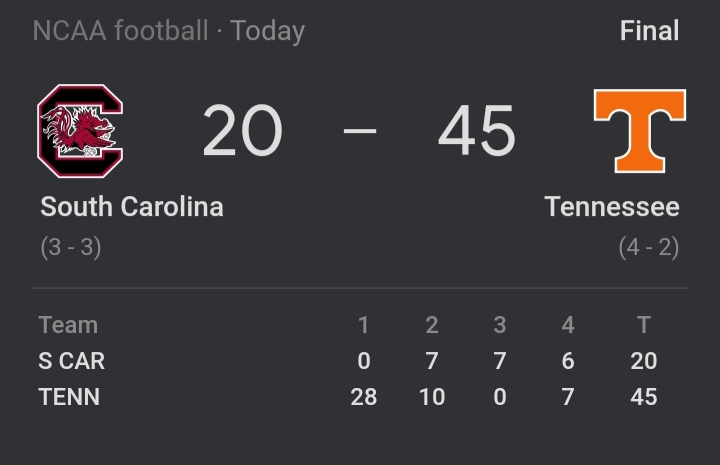Click South Carolina's fourth quarter score 6
The width and height of the screenshot is (720, 465).
[568, 360]
